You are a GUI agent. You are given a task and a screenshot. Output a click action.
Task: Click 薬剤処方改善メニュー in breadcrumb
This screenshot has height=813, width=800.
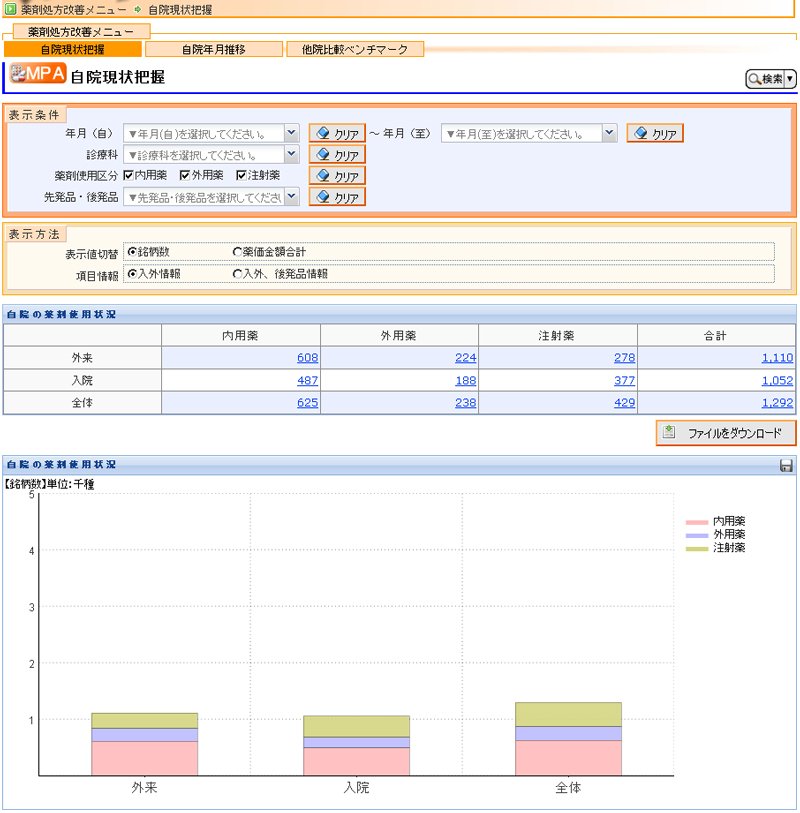coord(73,9)
